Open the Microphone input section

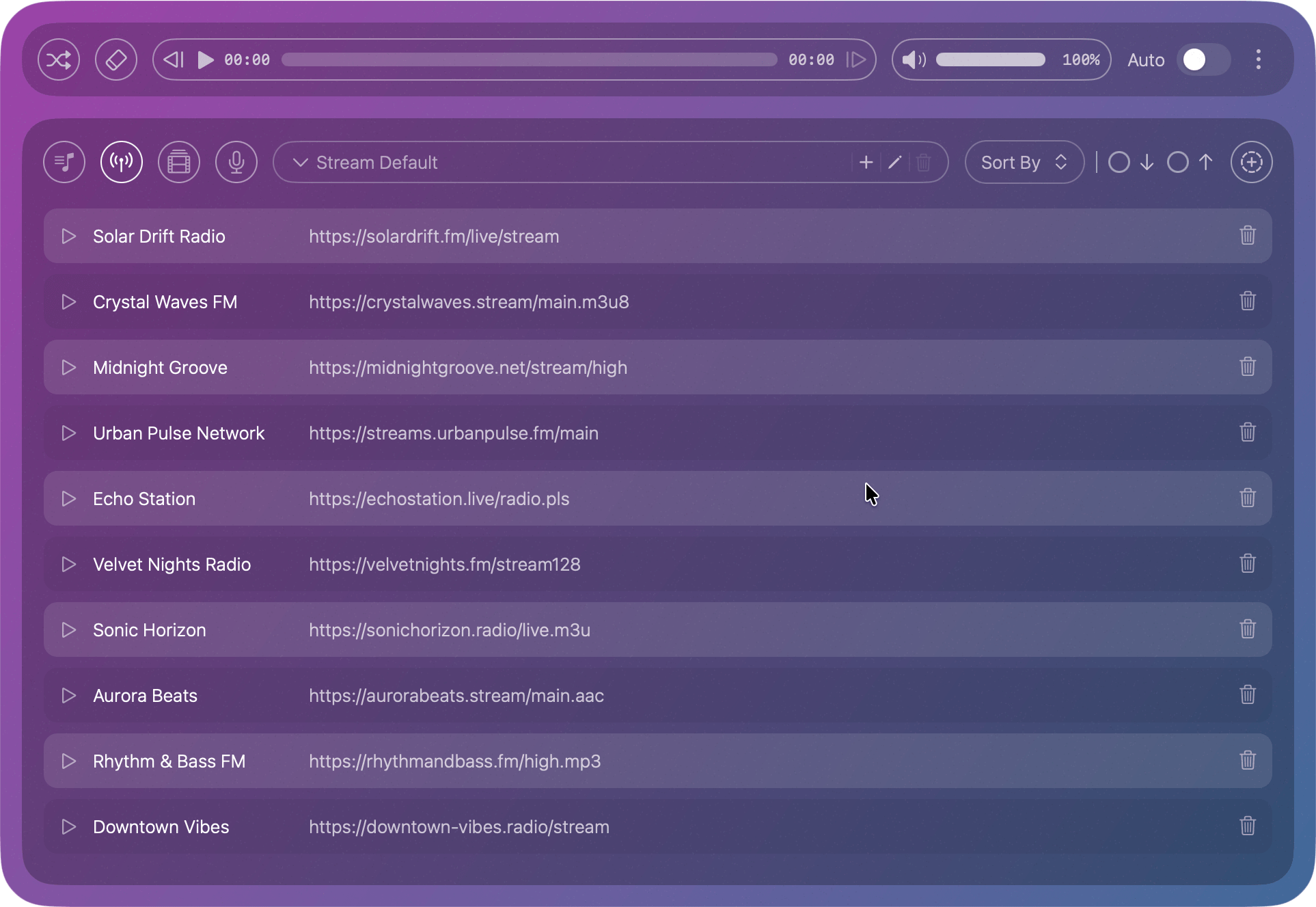236,162
